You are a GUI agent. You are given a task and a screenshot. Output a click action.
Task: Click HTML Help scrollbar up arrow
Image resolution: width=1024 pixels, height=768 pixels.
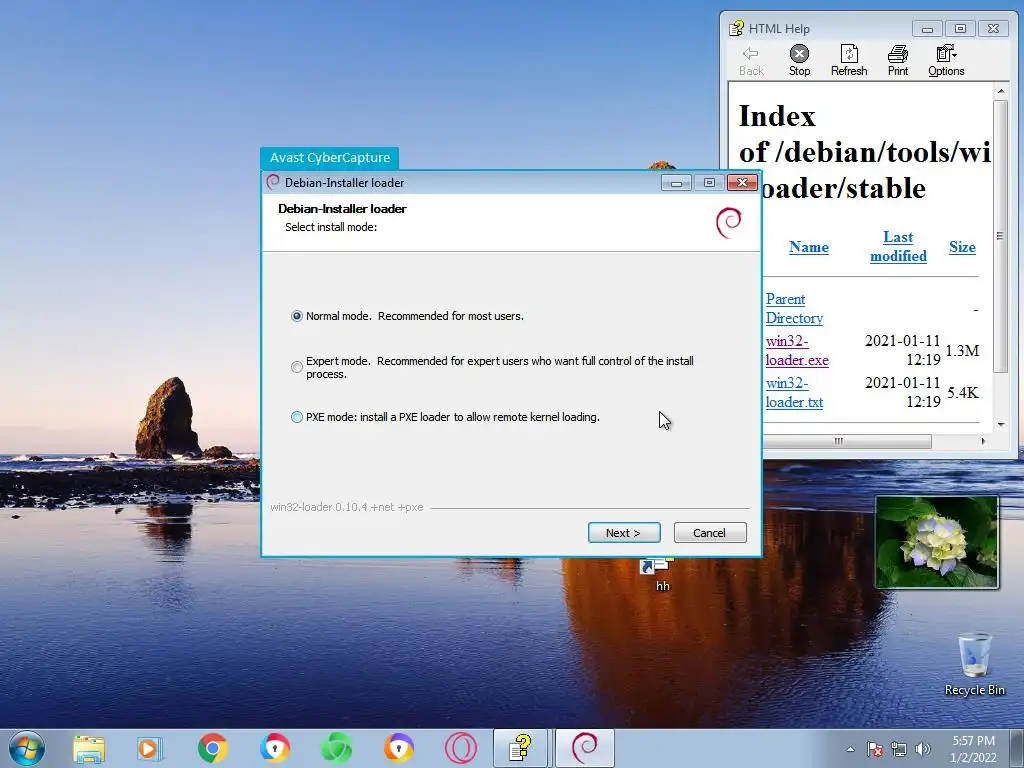coord(1000,91)
